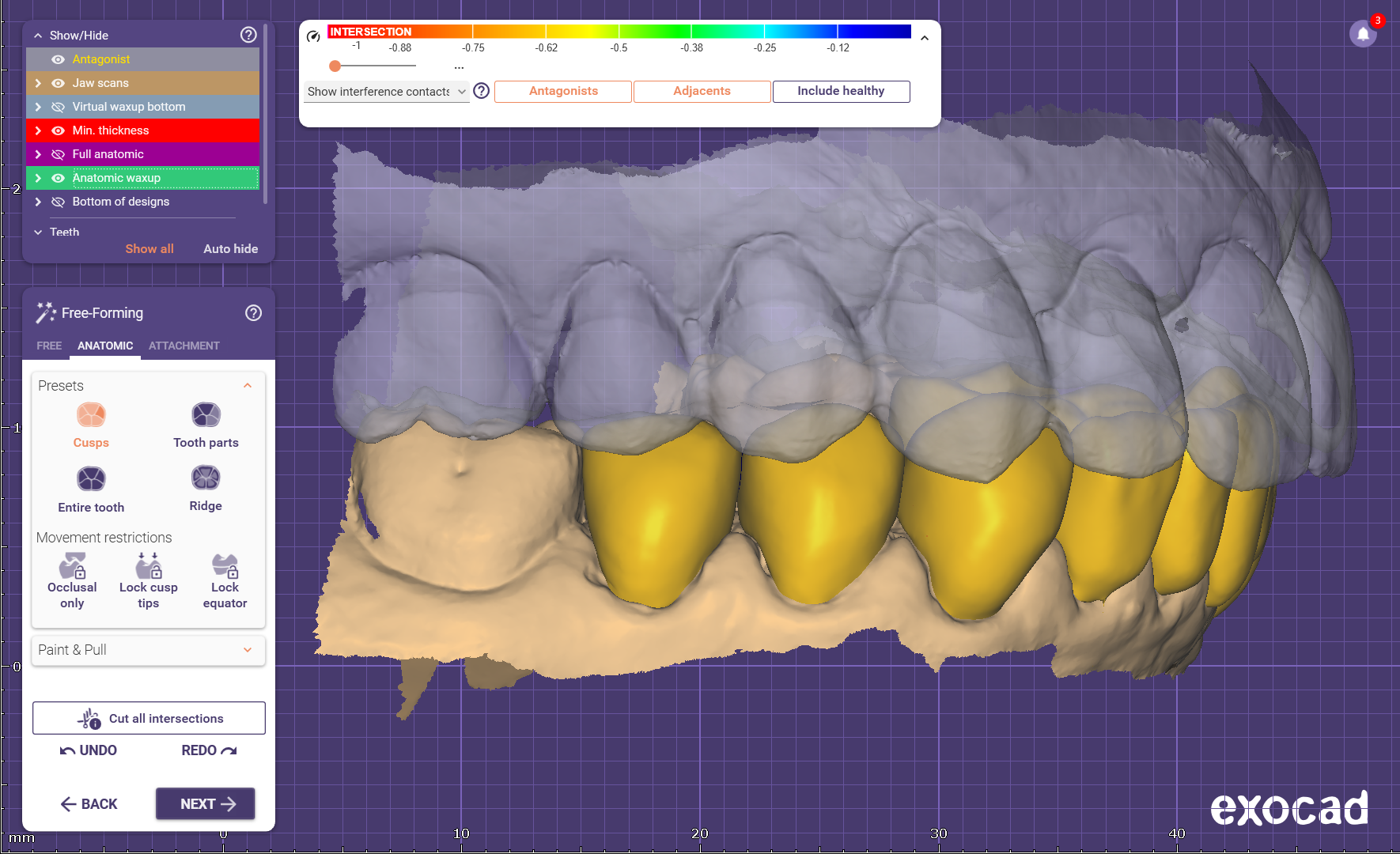The image size is (1400, 854).
Task: Open the Show interference contacts dropdown
Action: pyautogui.click(x=386, y=92)
